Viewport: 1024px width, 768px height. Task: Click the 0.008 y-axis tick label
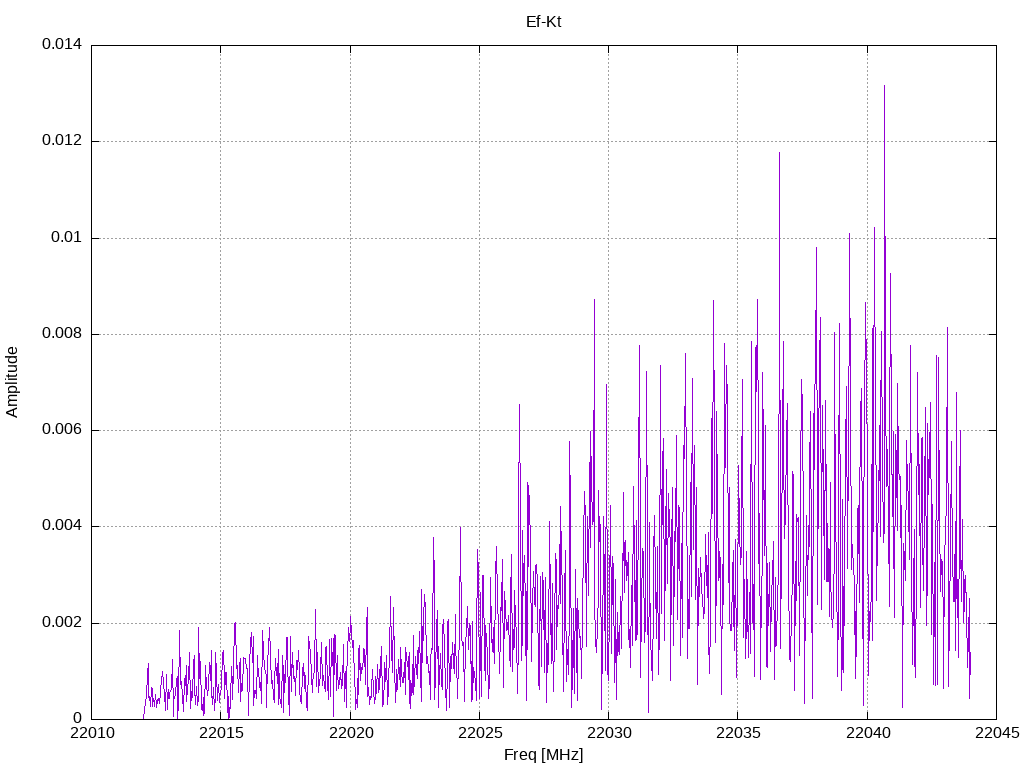[x=61, y=334]
